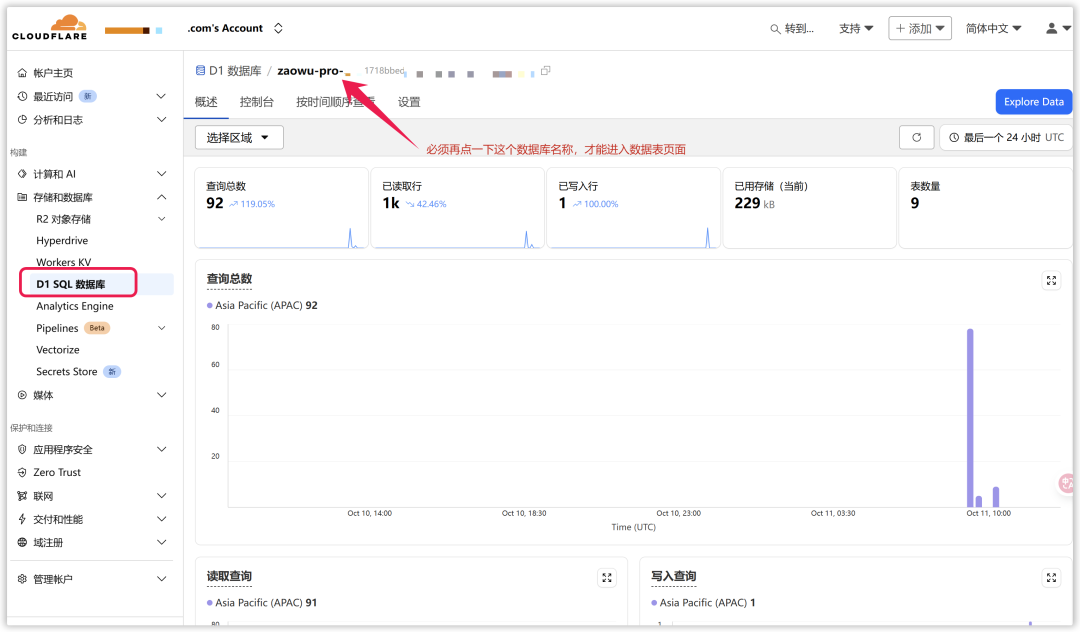Expand the 读取查询 chart fullscreen icon
The width and height of the screenshot is (1080, 632).
pyautogui.click(x=607, y=578)
